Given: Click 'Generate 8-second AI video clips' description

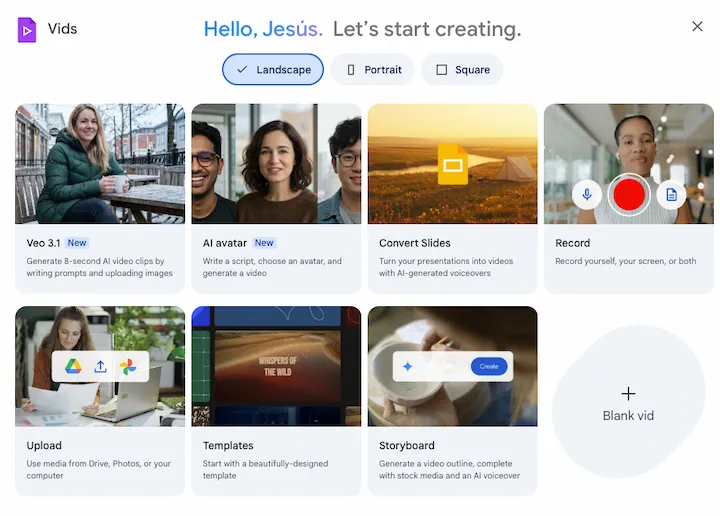Looking at the screenshot, I should [x=100, y=267].
